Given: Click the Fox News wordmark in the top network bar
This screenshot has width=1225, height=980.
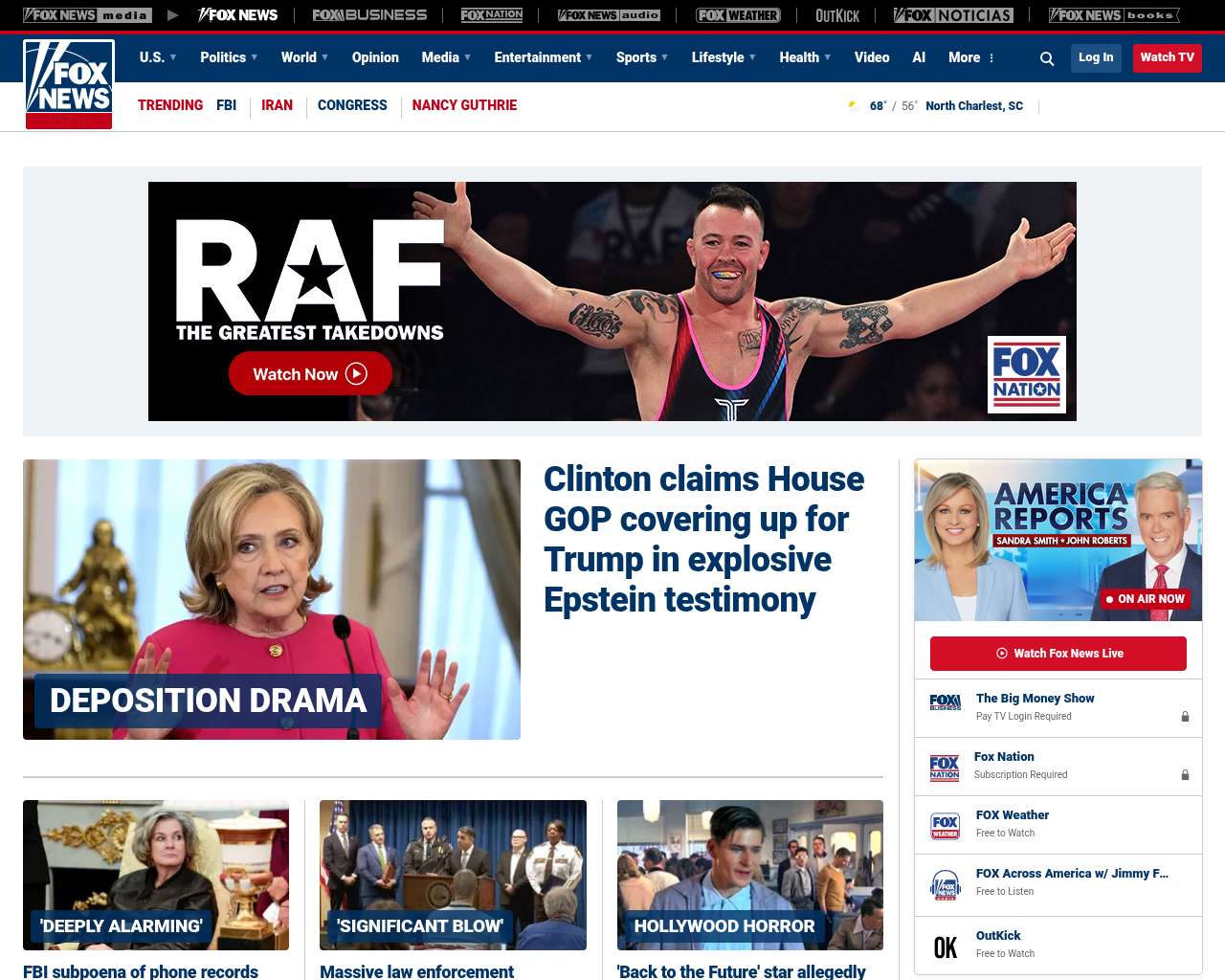Looking at the screenshot, I should click(238, 15).
